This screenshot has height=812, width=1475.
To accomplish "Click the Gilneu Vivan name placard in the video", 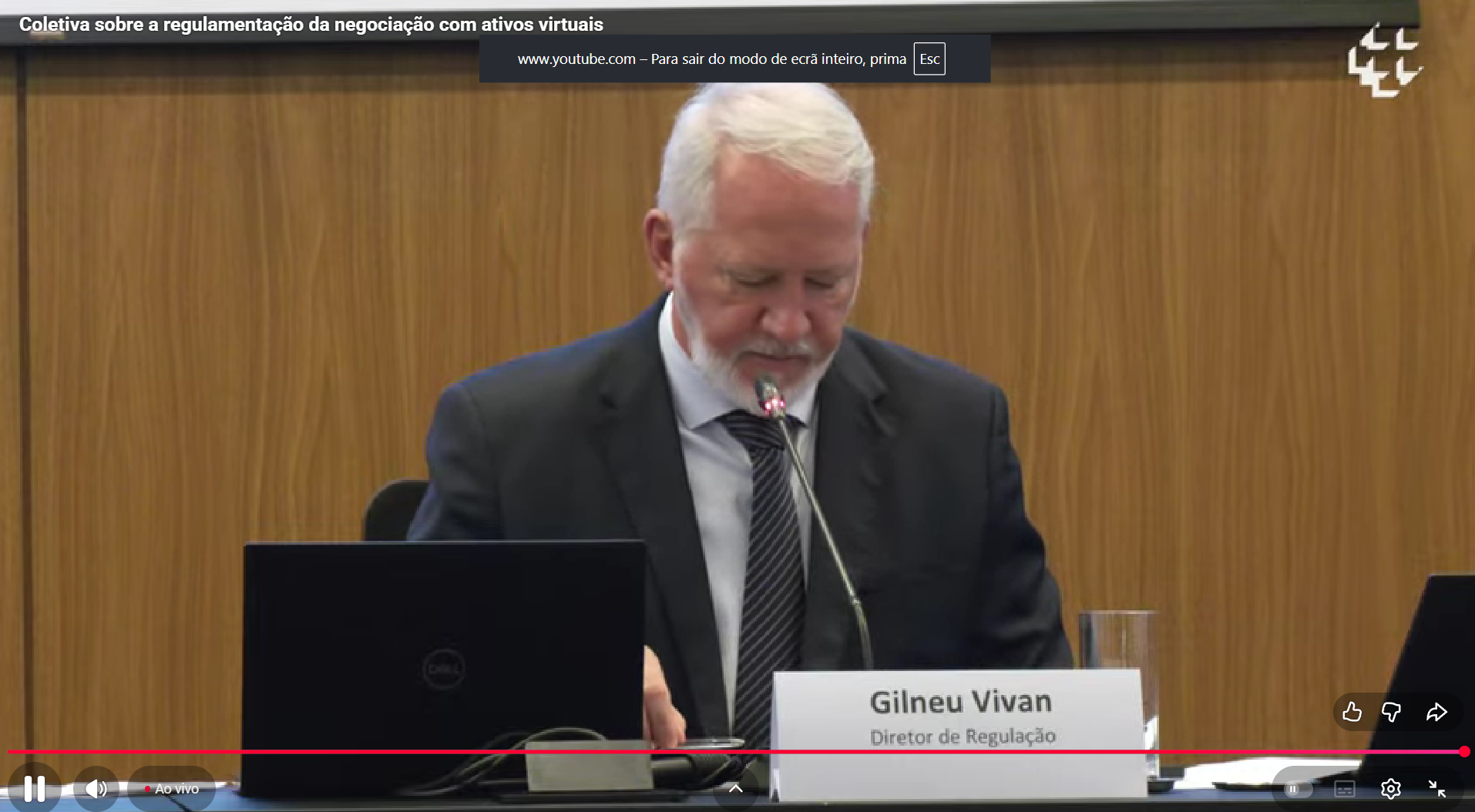I will click(959, 716).
